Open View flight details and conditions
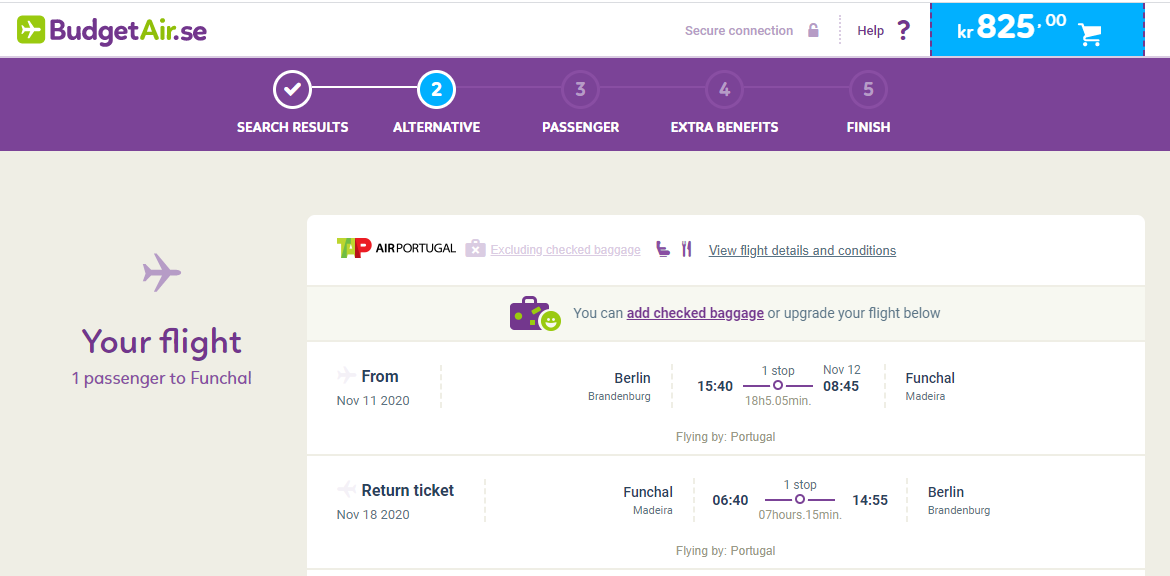Viewport: 1170px width, 576px height. point(802,251)
